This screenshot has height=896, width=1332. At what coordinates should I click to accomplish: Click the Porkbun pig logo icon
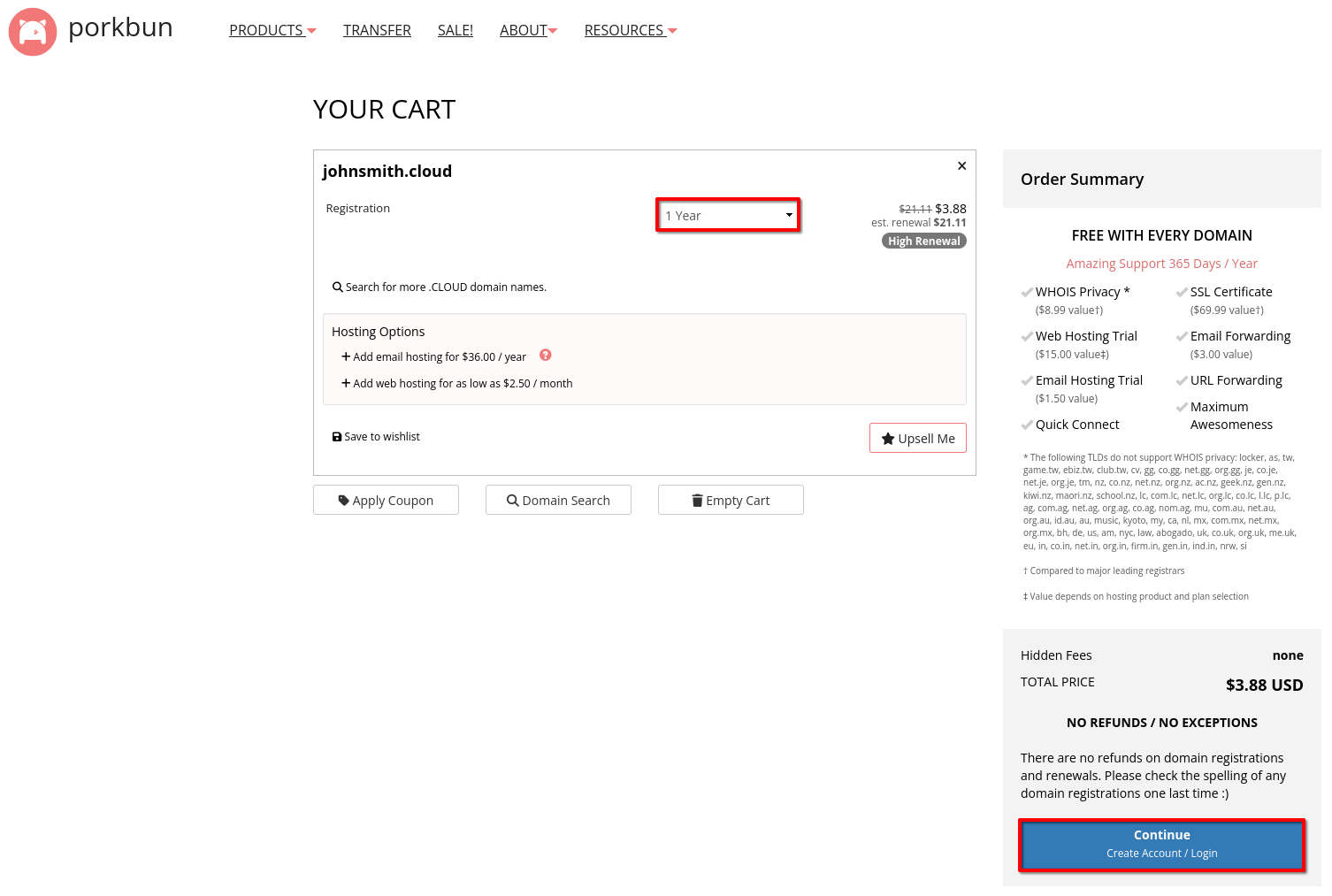[33, 32]
